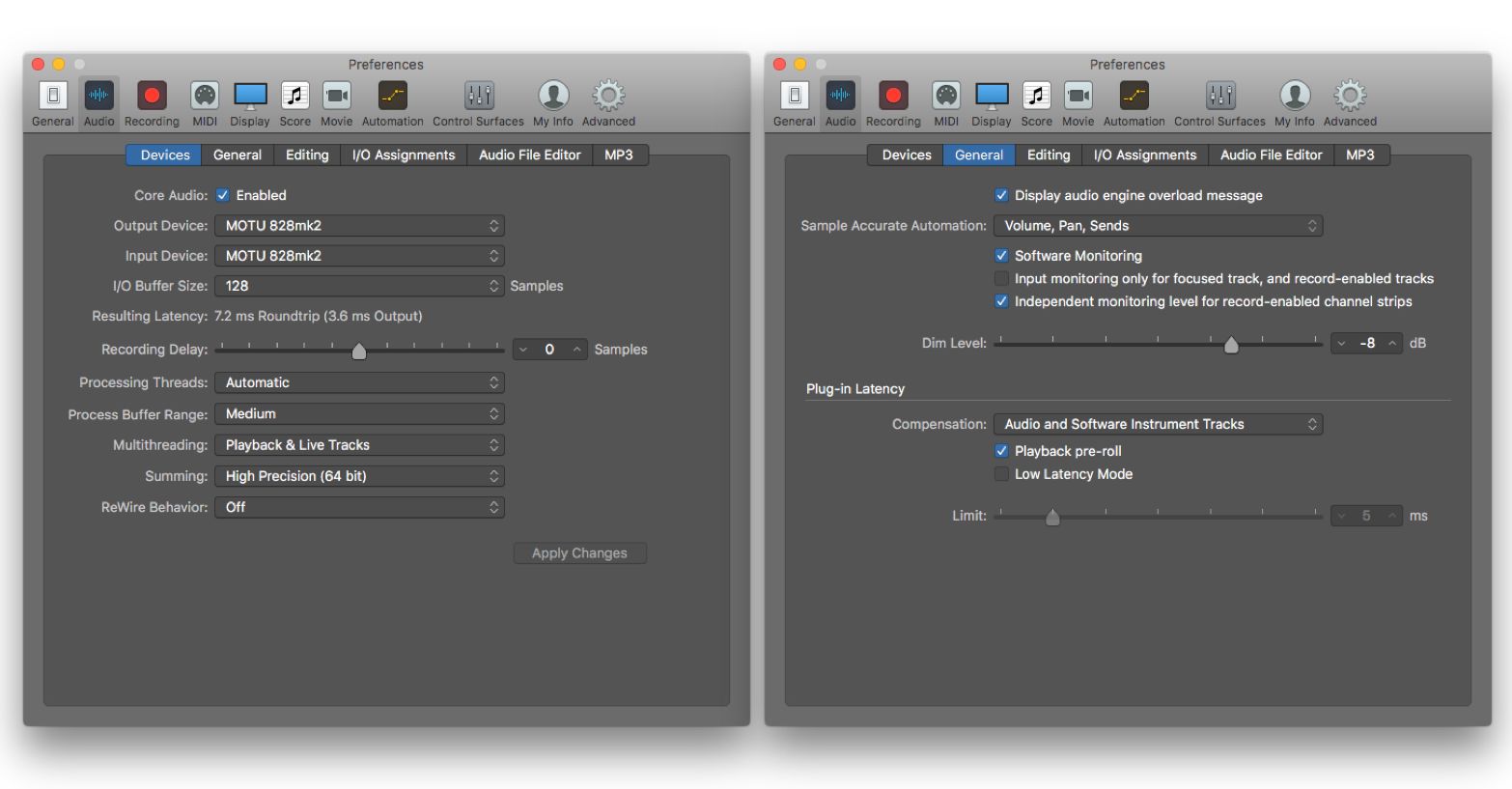This screenshot has width=1512, height=789.
Task: Open I/O Assignments tab in right window
Action: 1145,155
